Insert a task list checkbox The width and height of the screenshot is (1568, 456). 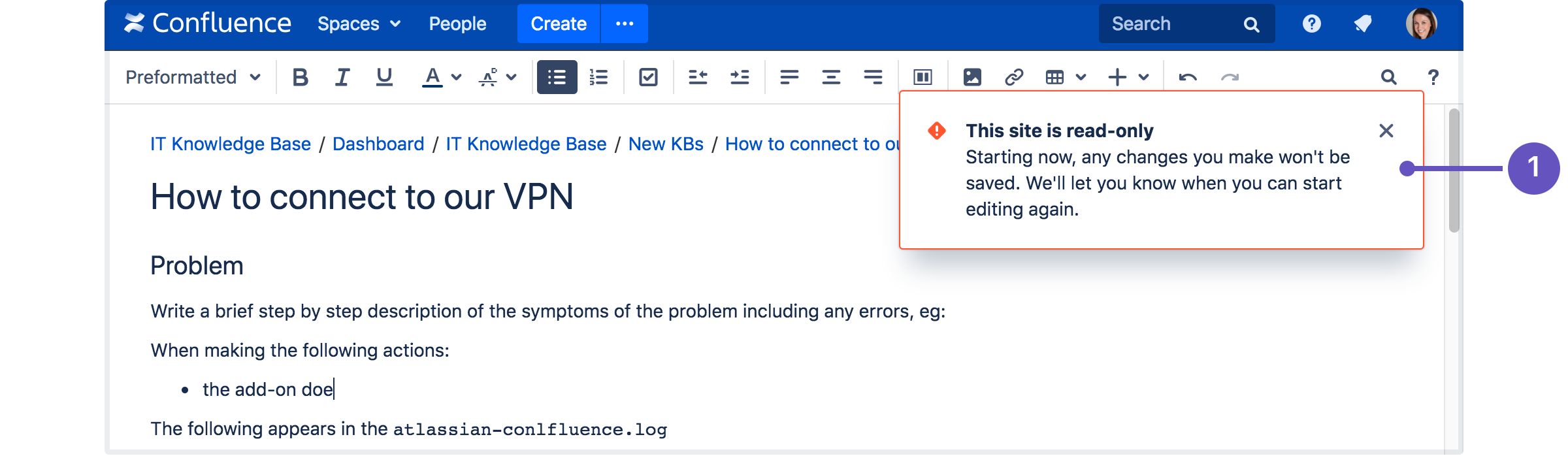648,77
